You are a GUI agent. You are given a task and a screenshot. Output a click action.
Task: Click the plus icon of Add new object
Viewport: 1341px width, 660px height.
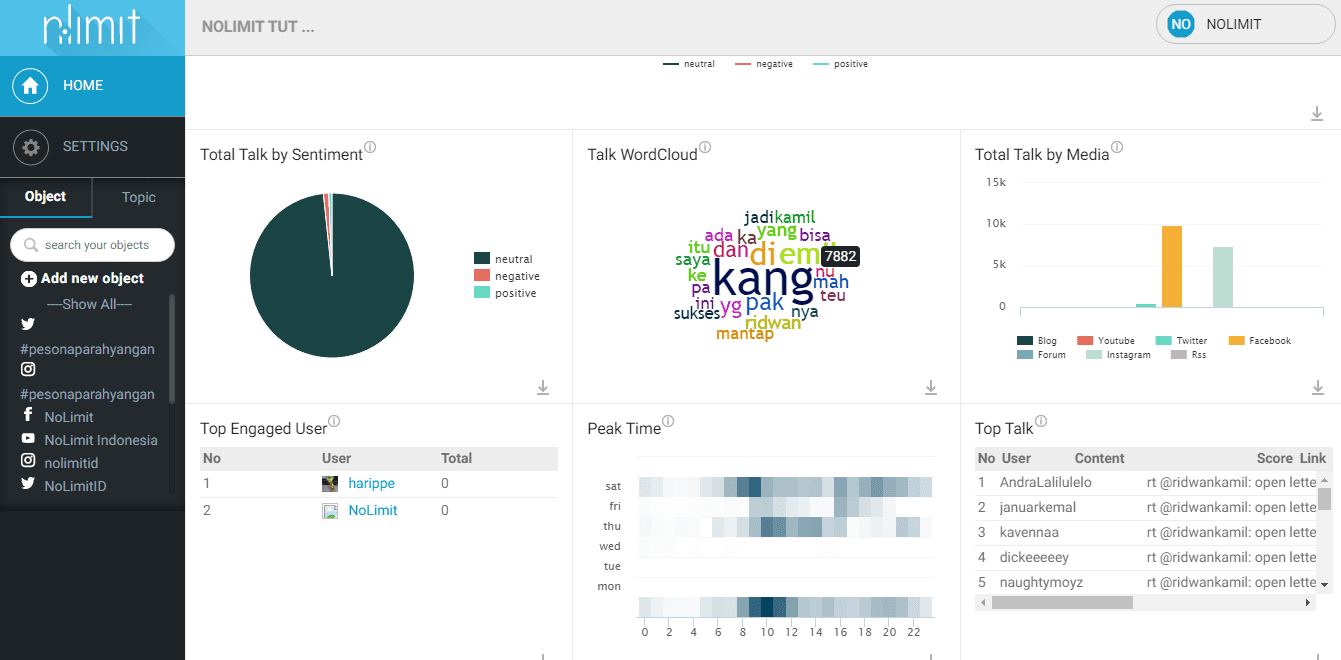29,279
